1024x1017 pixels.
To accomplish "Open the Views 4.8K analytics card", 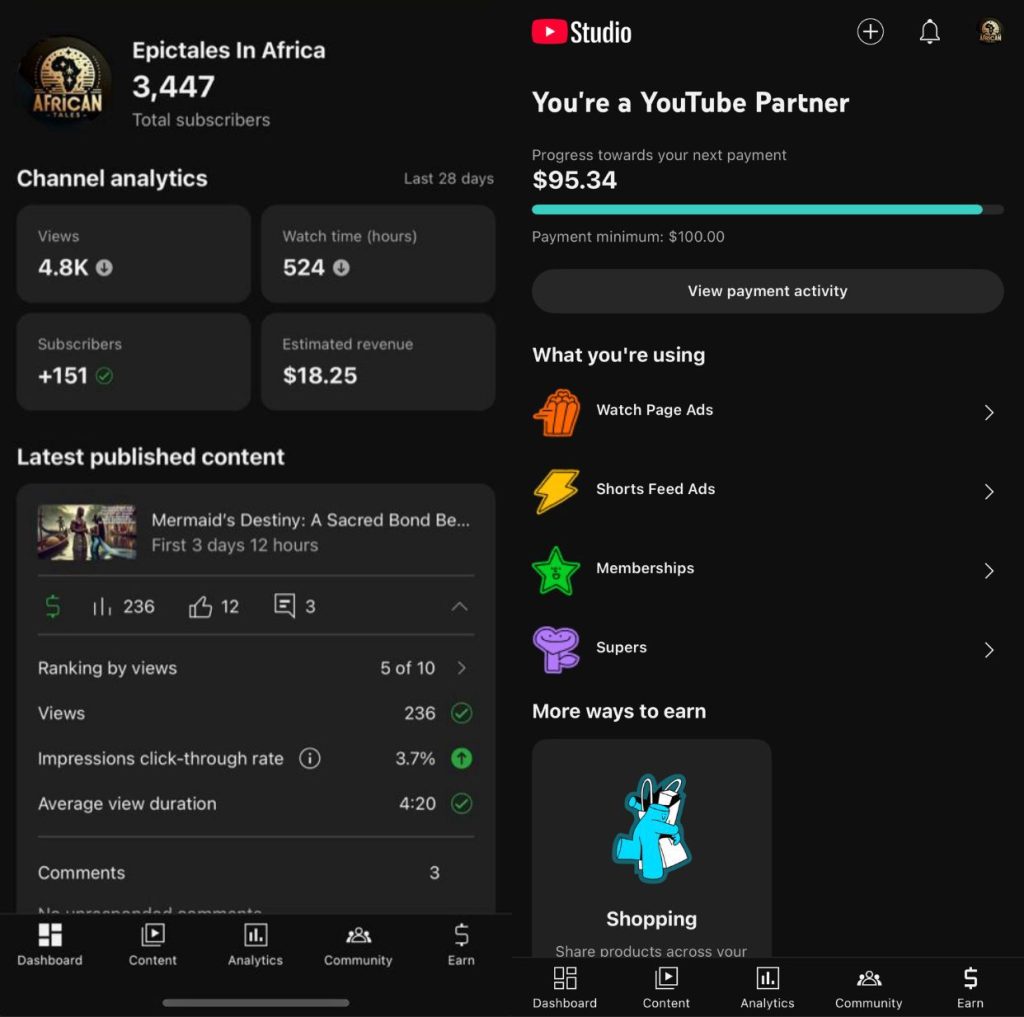I will (x=134, y=253).
